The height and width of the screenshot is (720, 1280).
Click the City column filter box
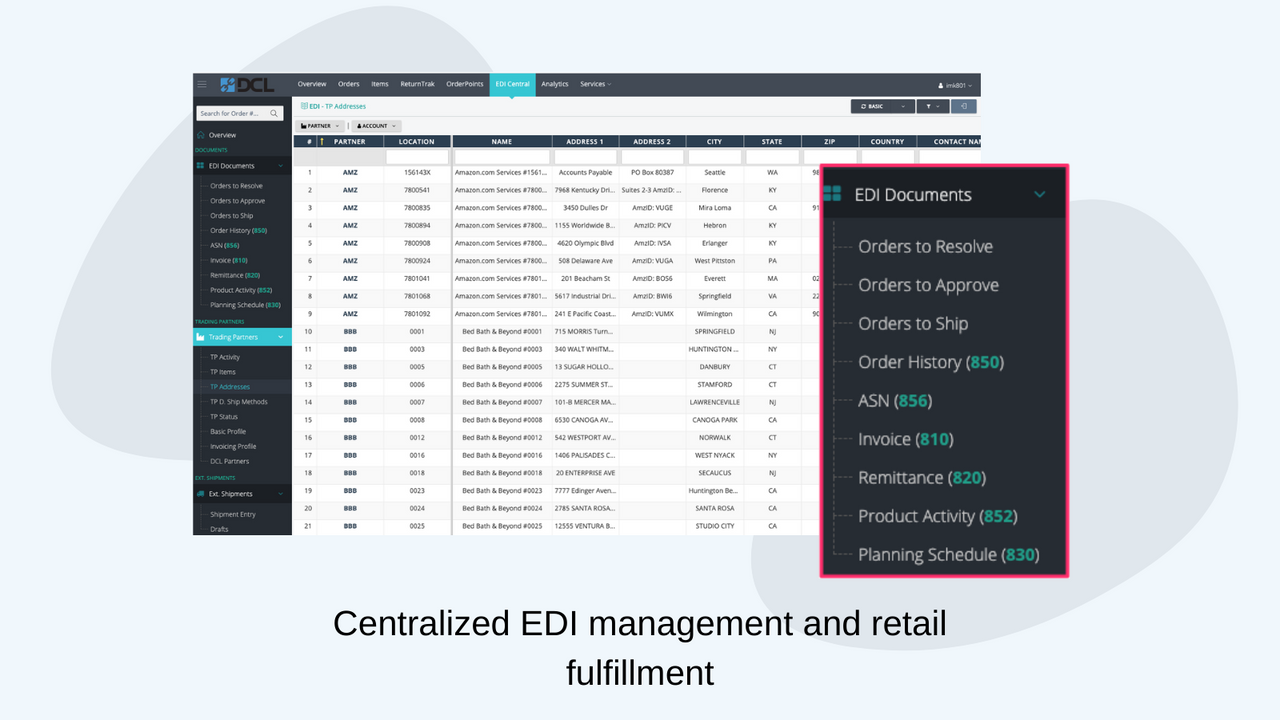click(x=714, y=157)
